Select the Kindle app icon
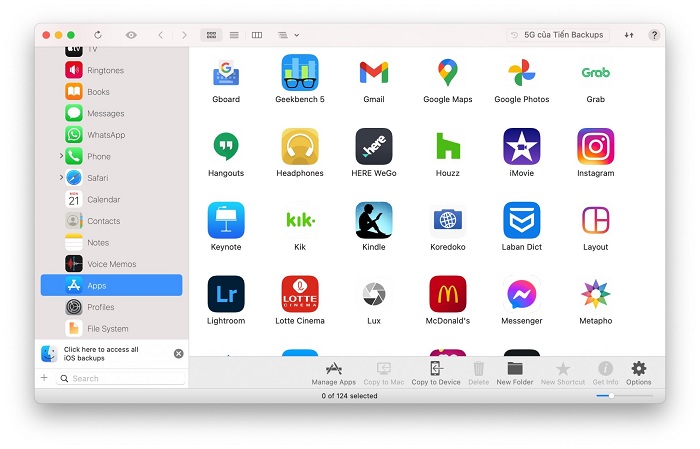This screenshot has width=700, height=449. click(x=373, y=220)
